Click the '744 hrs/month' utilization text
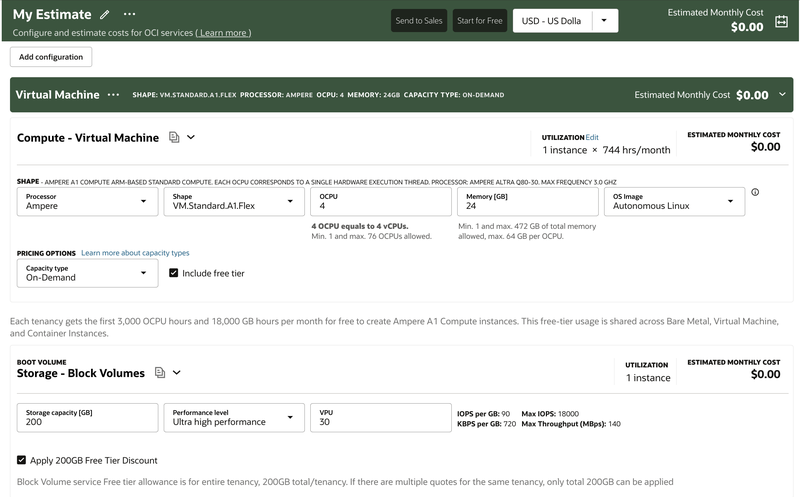This screenshot has width=800, height=497. tap(636, 150)
